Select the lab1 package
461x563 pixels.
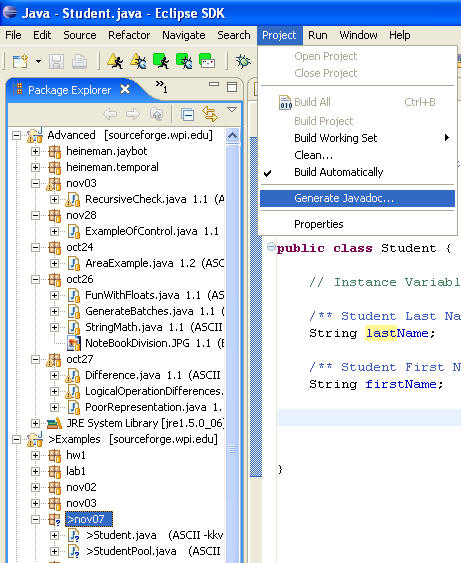pos(76,471)
